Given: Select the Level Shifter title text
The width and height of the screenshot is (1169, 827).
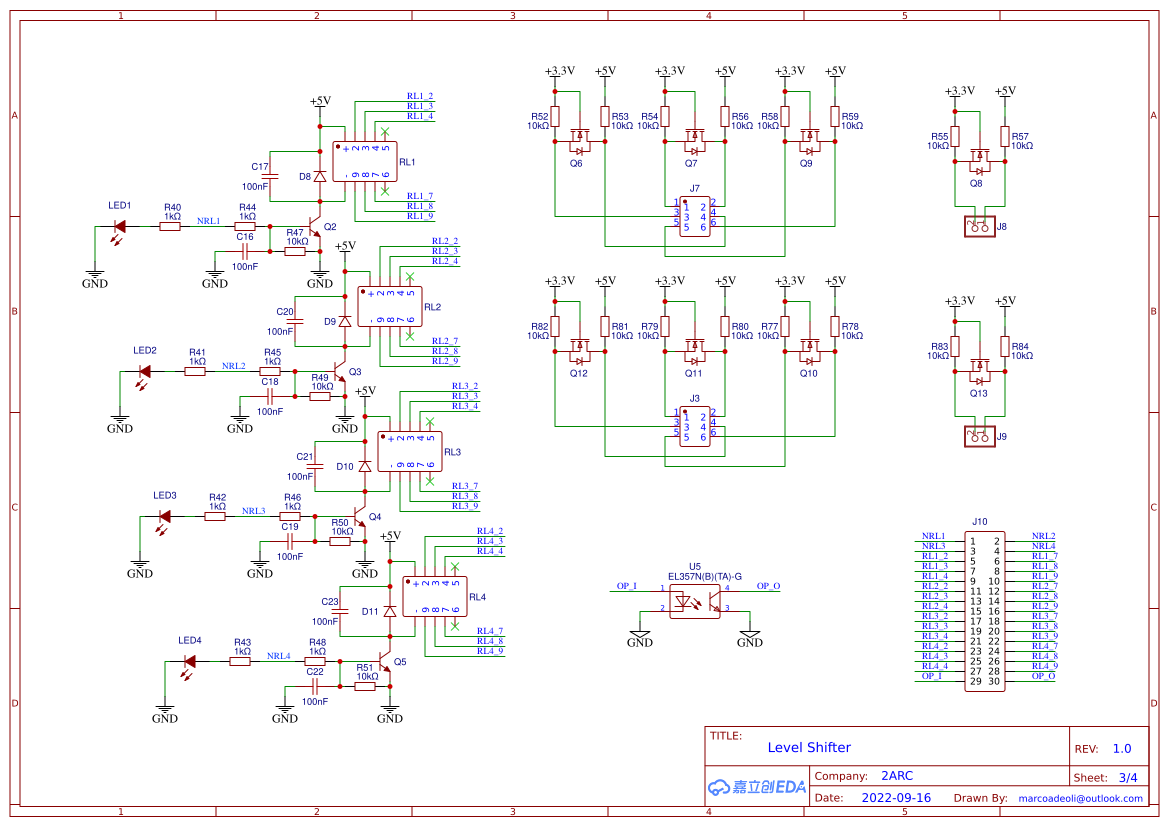Looking at the screenshot, I should coord(809,747).
